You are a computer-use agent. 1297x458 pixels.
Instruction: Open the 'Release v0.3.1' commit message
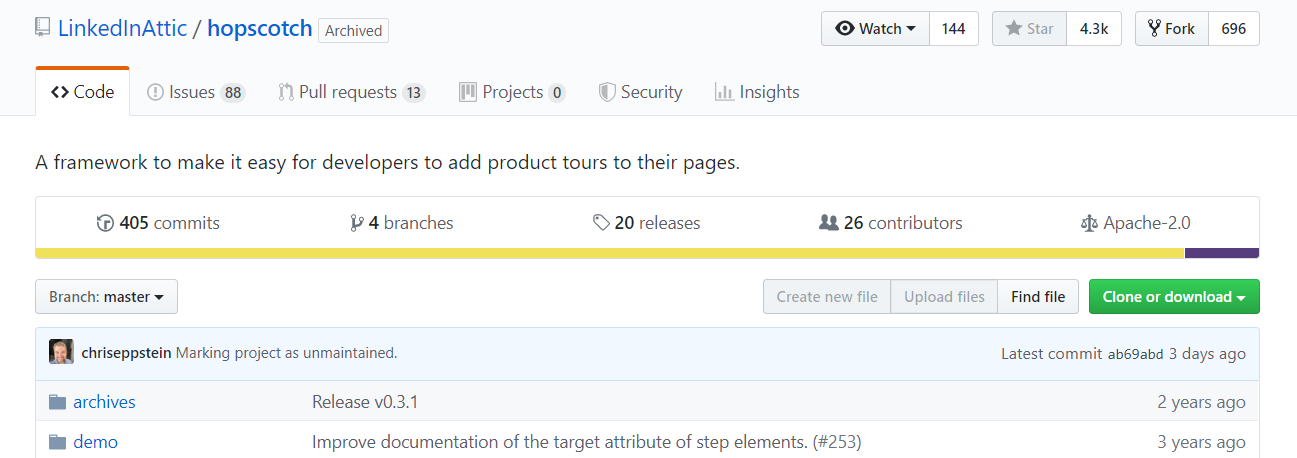point(365,402)
